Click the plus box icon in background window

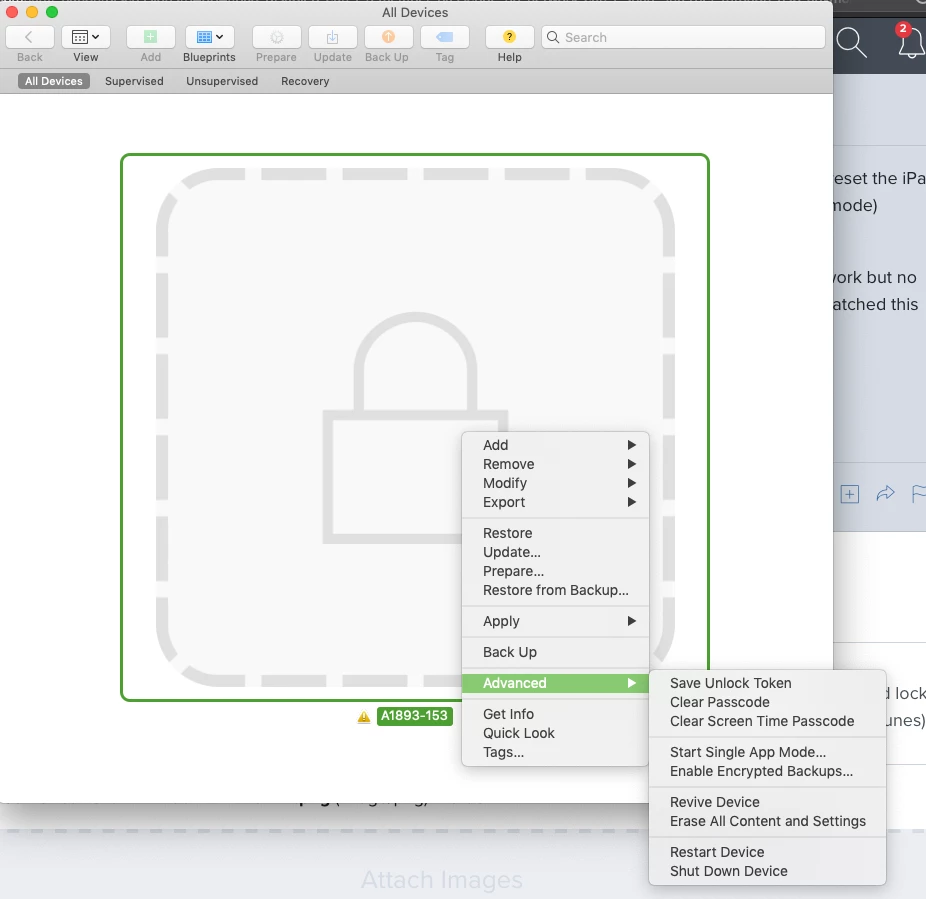point(849,494)
